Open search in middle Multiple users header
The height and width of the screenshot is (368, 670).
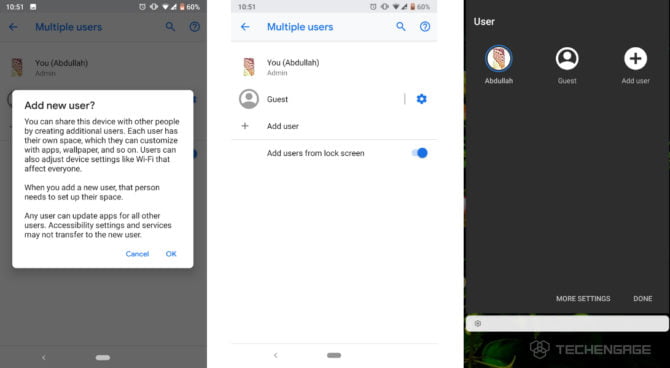[x=401, y=27]
